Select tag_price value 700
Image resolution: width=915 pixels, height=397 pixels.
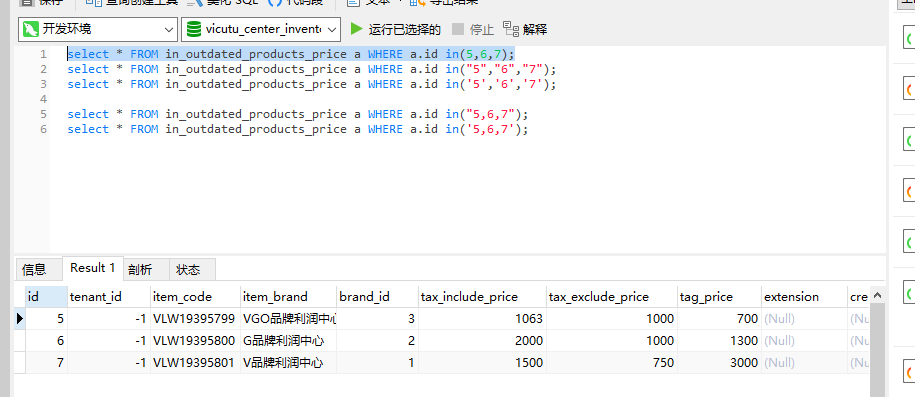pos(720,319)
